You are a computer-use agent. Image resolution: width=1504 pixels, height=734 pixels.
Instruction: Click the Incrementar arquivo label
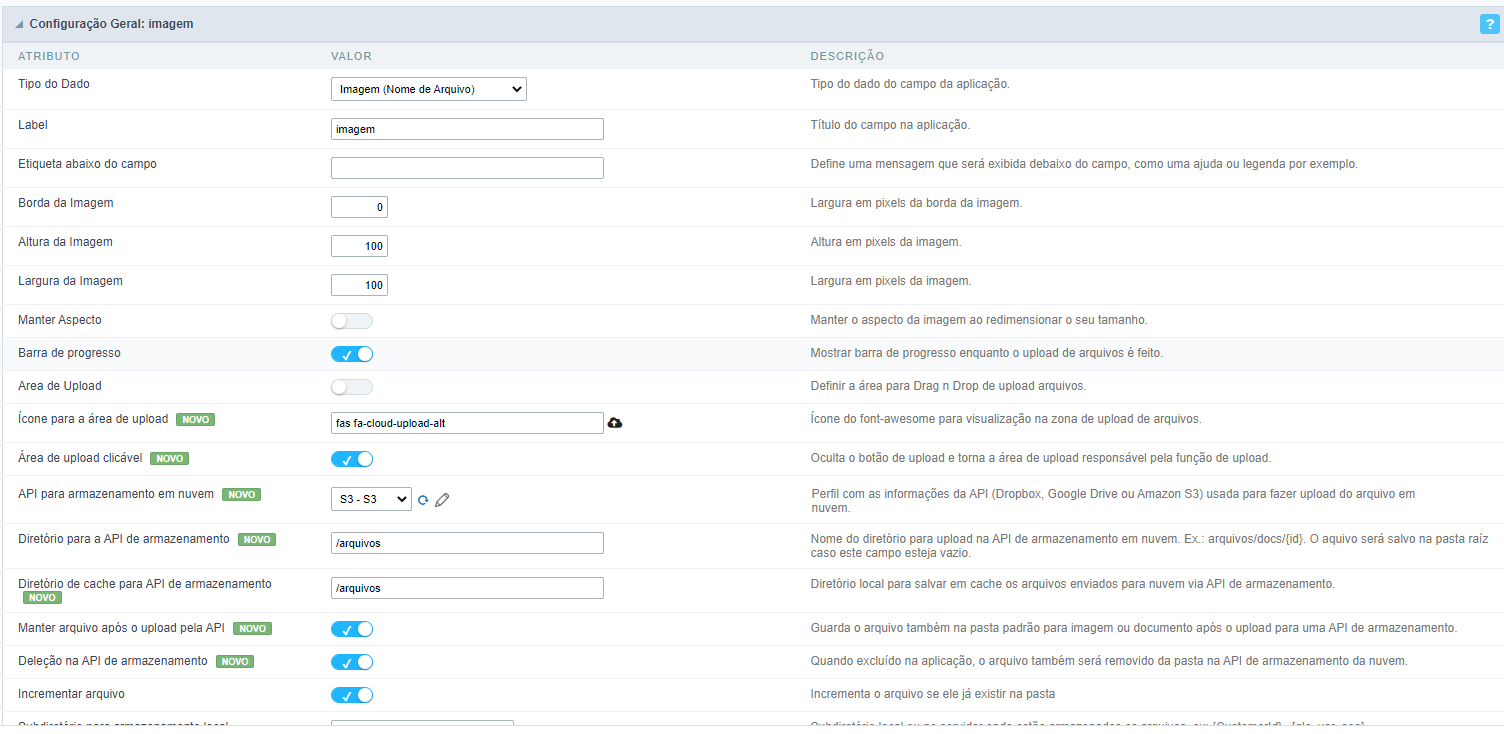click(x=71, y=694)
